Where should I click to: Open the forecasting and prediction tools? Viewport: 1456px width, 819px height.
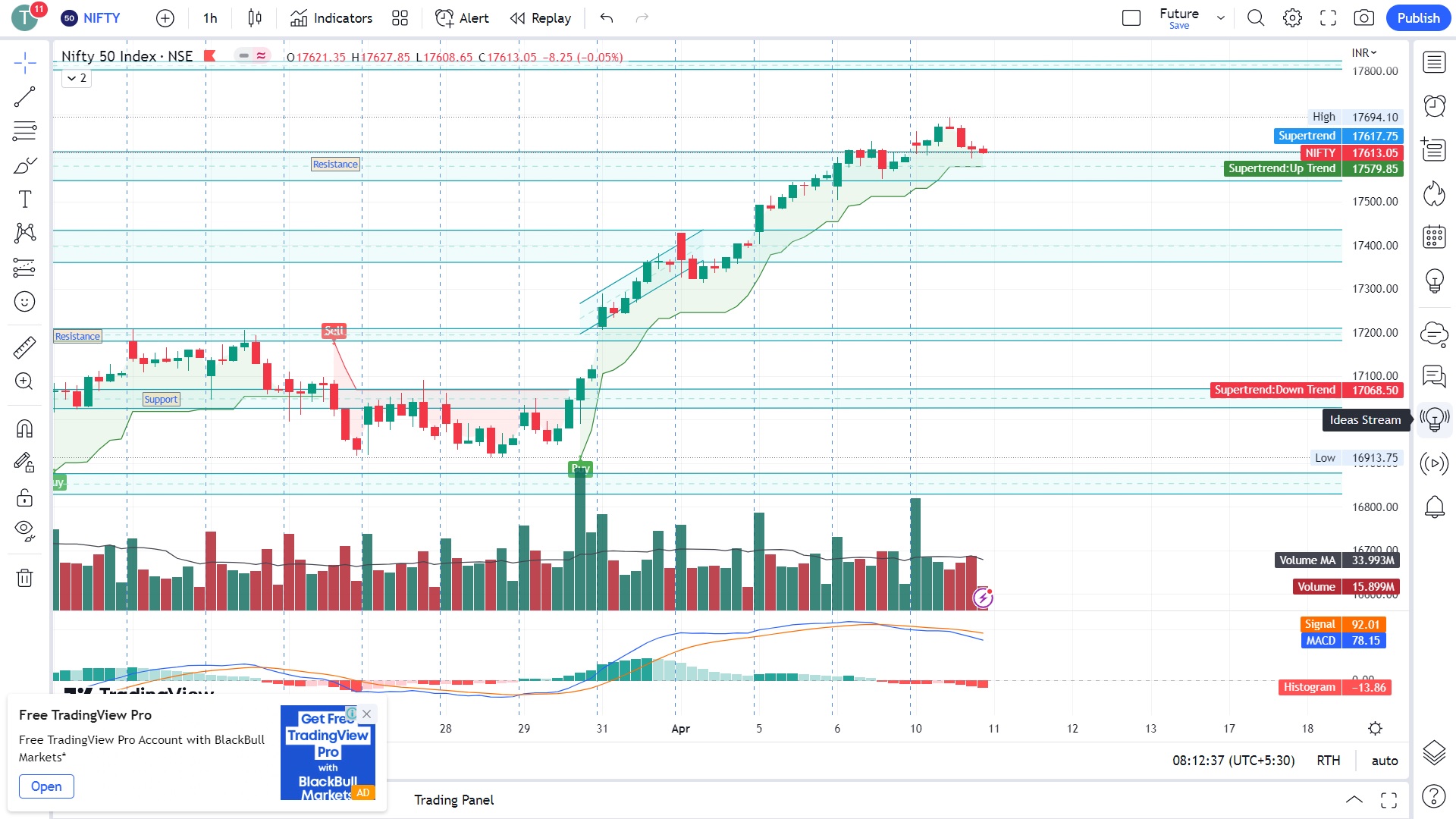pos(25,268)
